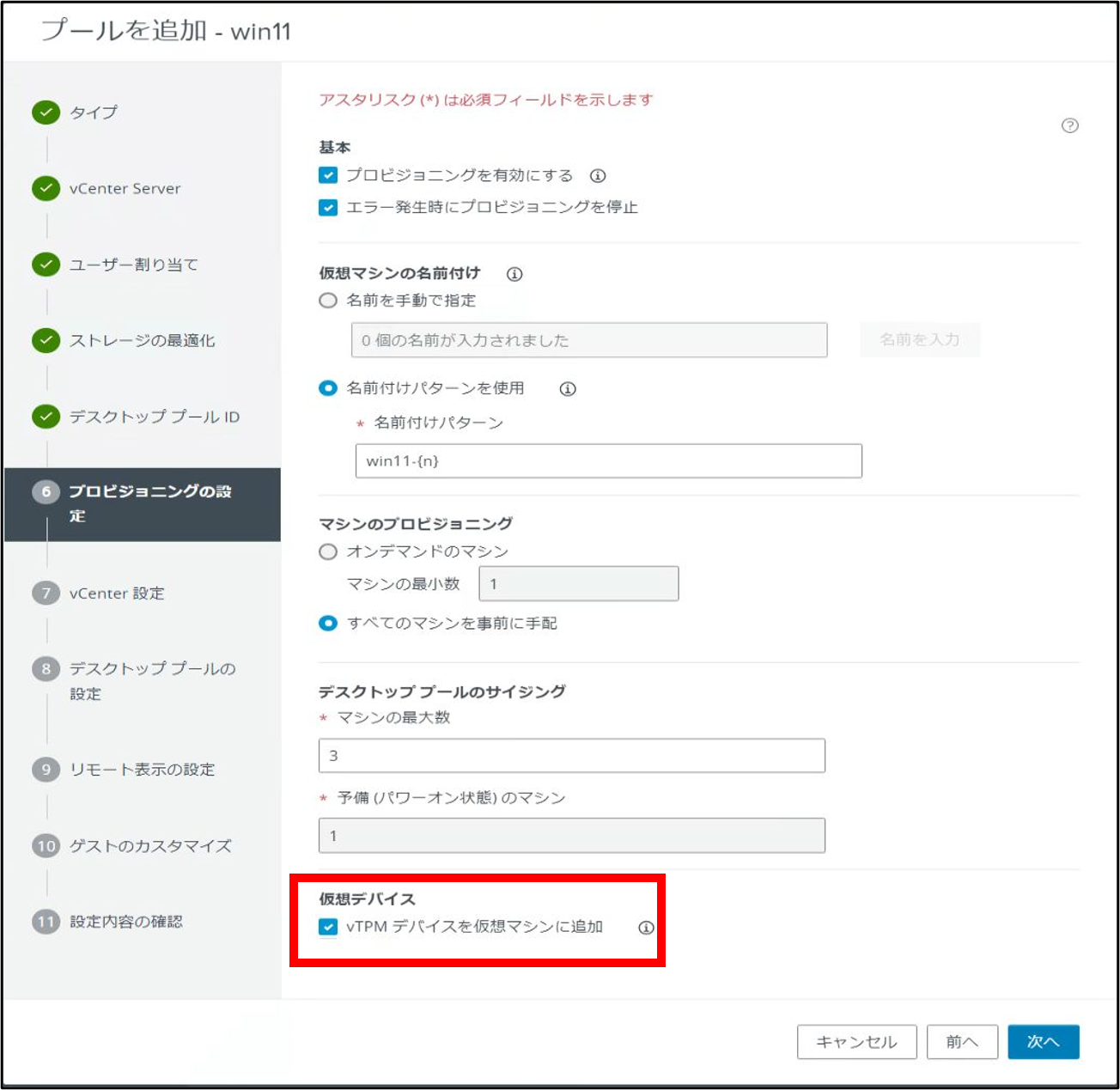
Task: Click the 仮想デバイス section heading
Action: pyautogui.click(x=368, y=899)
